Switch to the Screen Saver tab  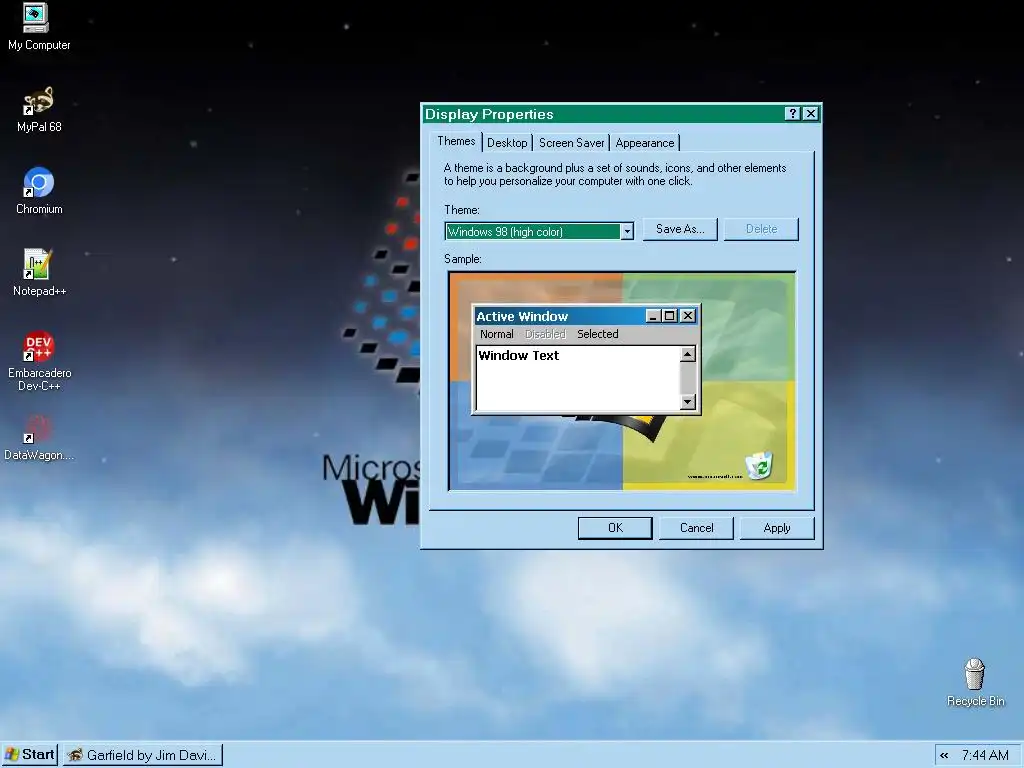(x=571, y=143)
